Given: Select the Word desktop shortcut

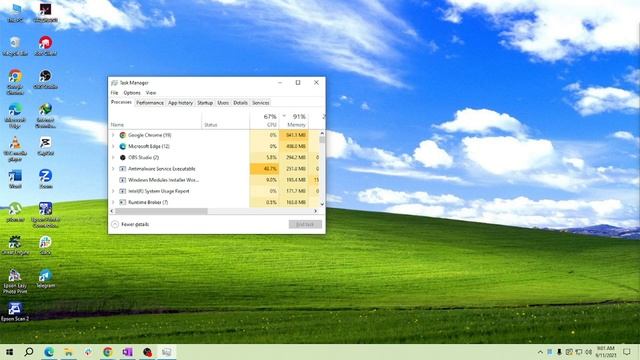Looking at the screenshot, I should pos(15,179).
